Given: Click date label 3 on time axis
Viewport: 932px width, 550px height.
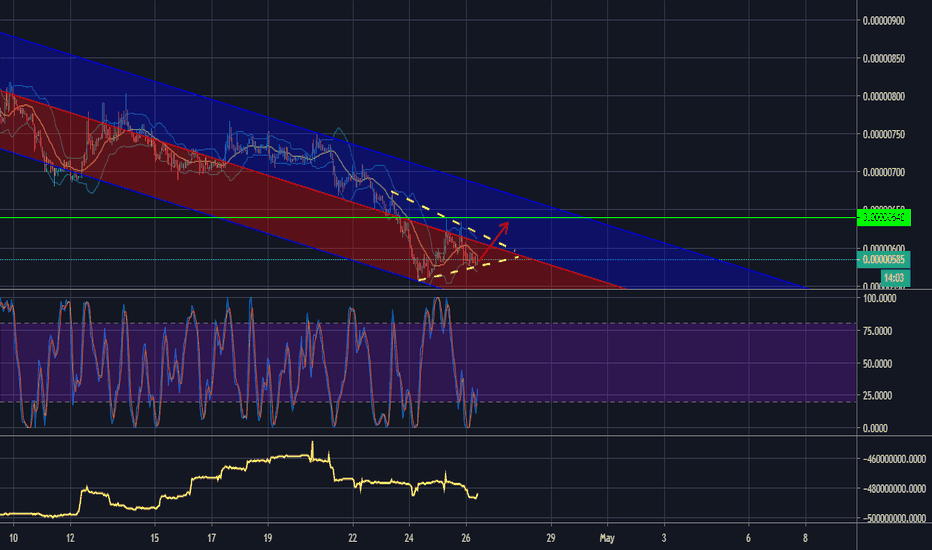Looking at the screenshot, I should (664, 538).
